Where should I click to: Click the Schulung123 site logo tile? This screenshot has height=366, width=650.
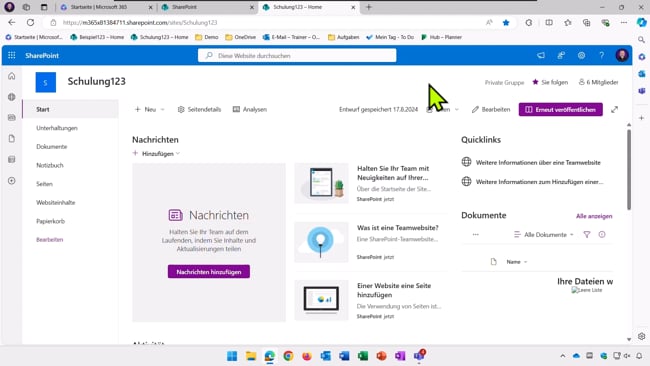[46, 82]
